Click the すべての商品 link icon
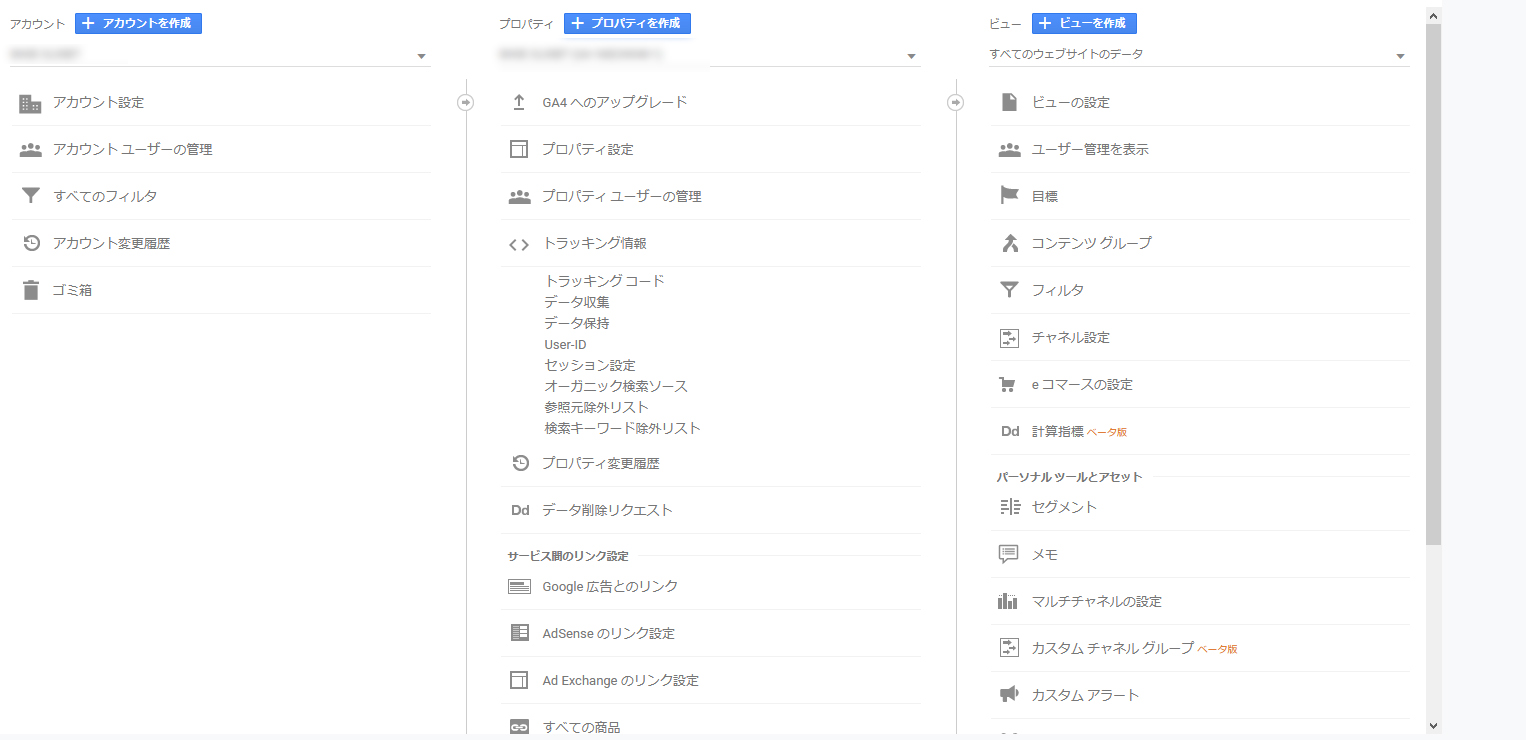 [x=519, y=727]
